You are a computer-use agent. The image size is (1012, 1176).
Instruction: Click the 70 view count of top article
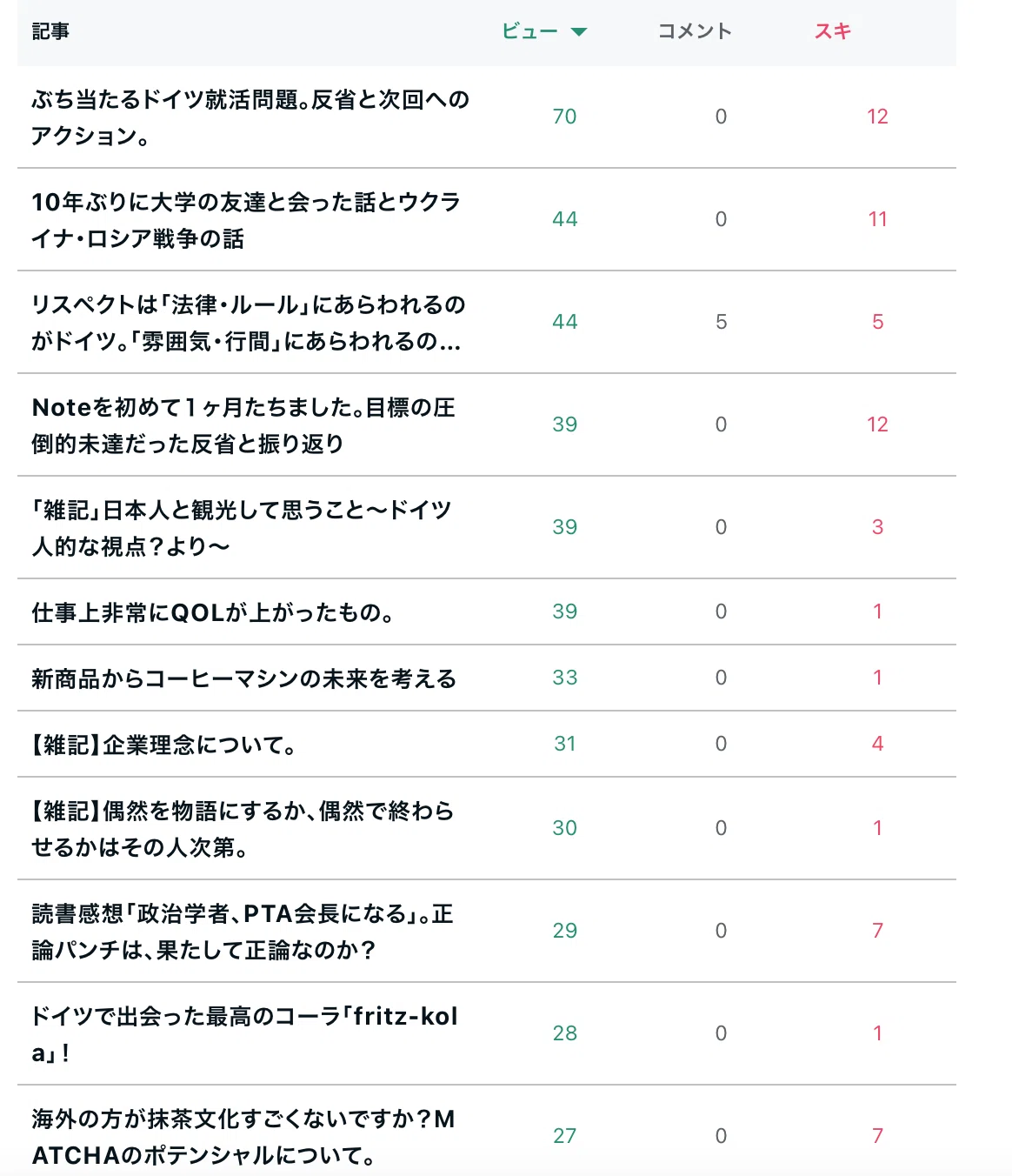click(x=565, y=117)
